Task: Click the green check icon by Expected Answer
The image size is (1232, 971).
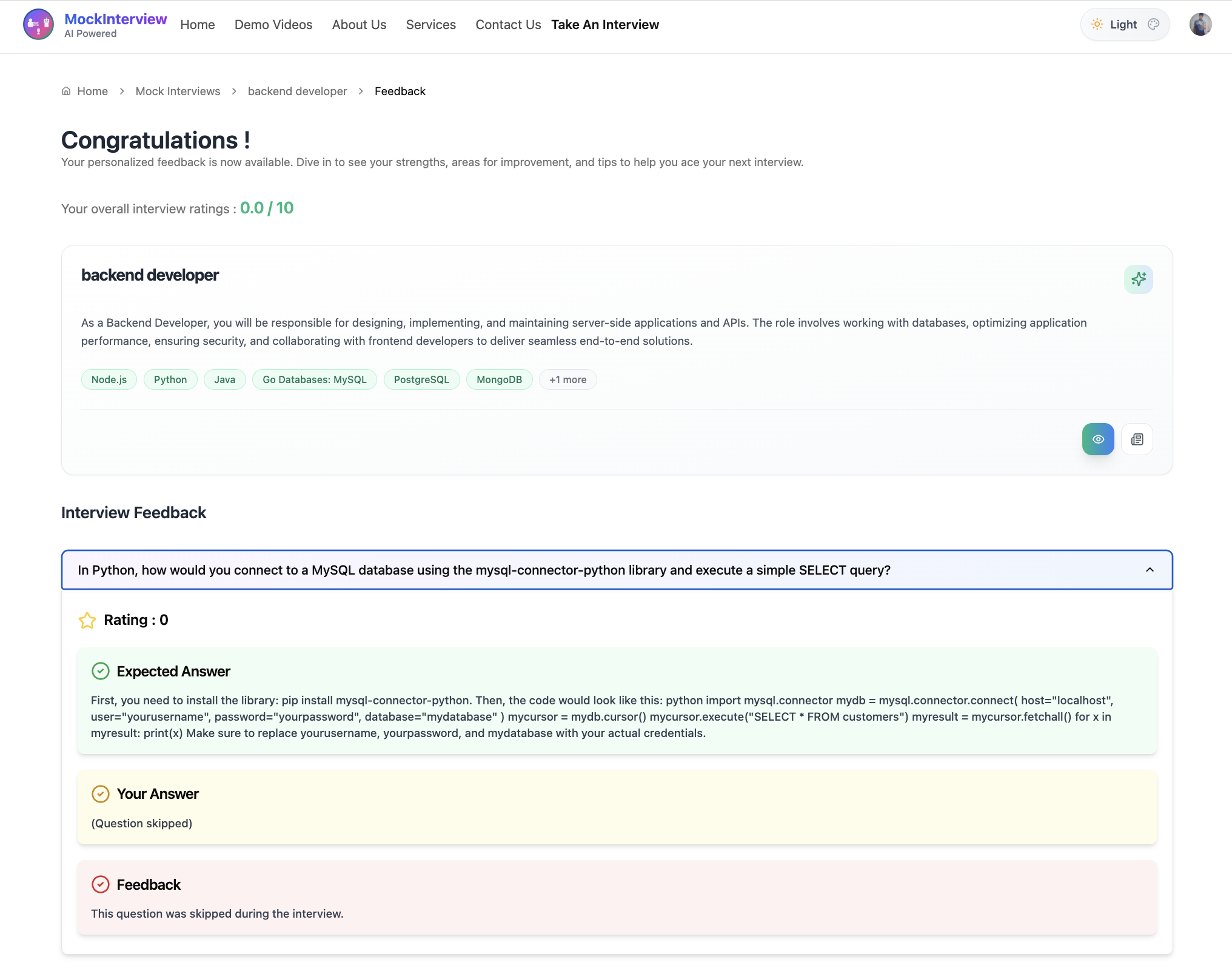Action: [100, 671]
